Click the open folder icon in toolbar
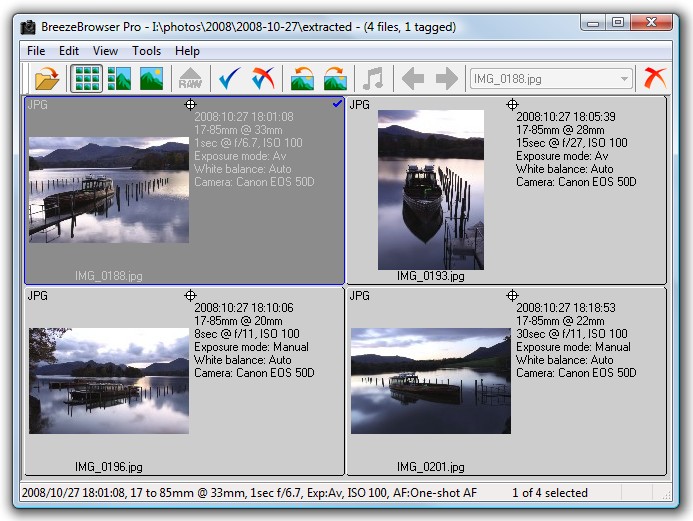This screenshot has height=521, width=693. click(46, 79)
